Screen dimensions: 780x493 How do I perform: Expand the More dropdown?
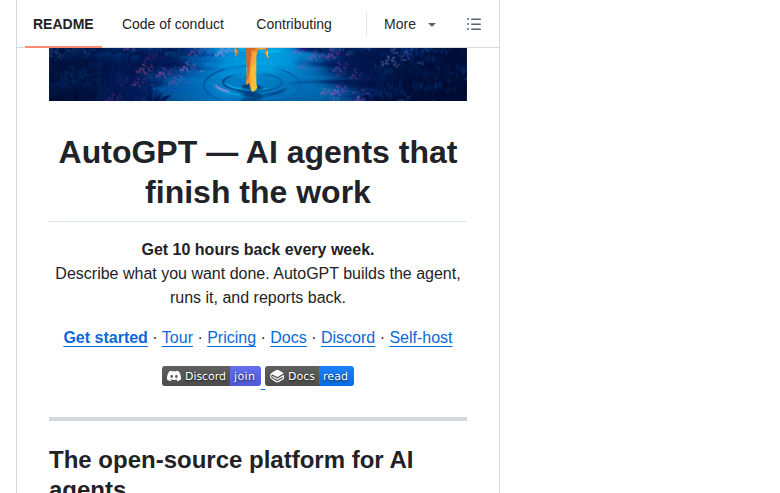tap(410, 24)
